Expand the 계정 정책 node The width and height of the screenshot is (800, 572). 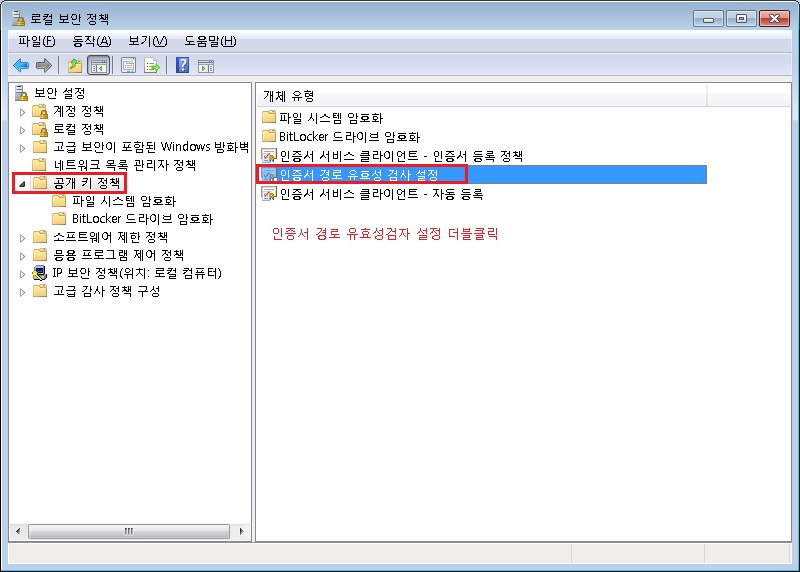click(x=22, y=112)
